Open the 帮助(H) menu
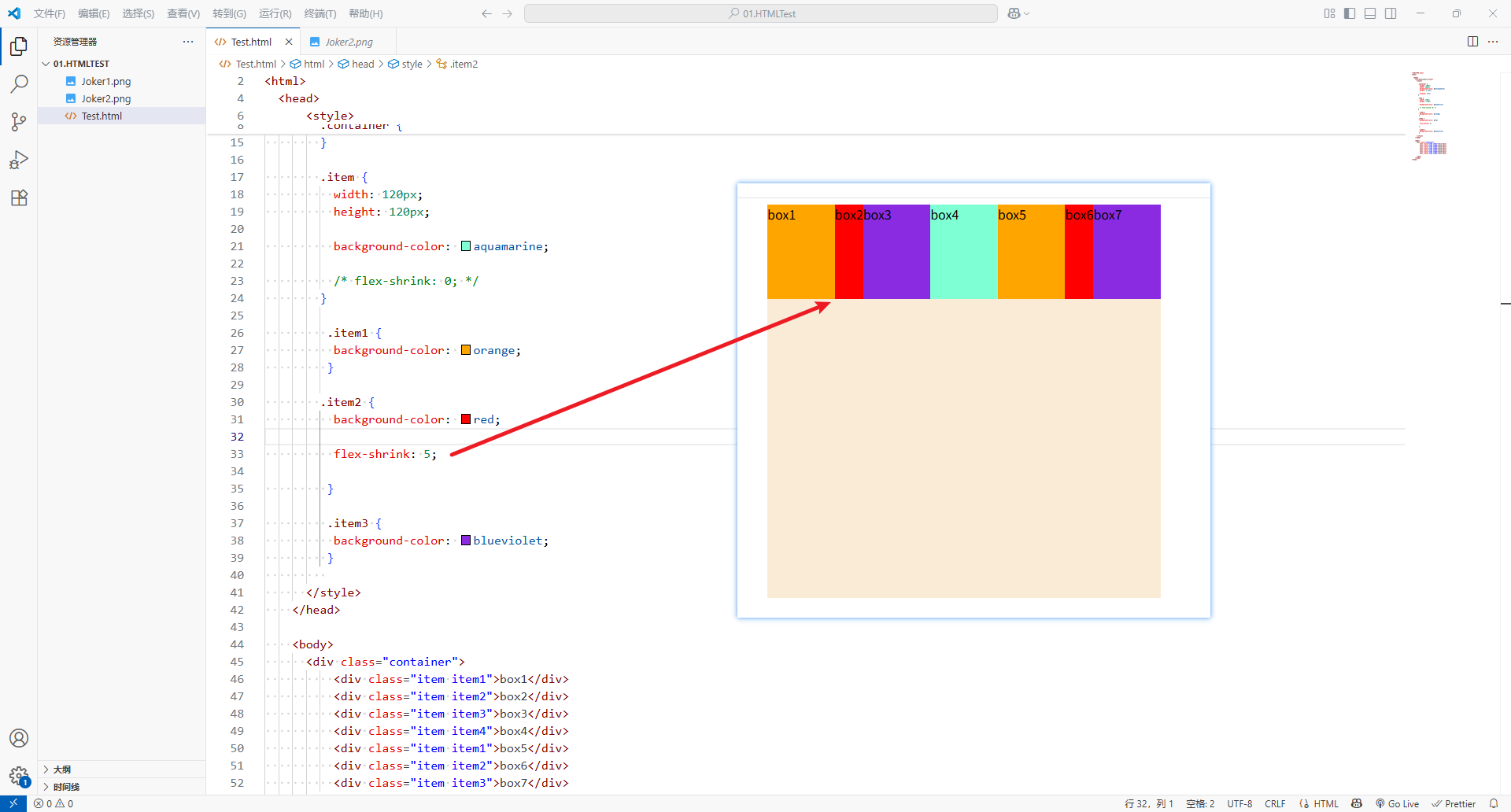The height and width of the screenshot is (812, 1511). (x=366, y=13)
